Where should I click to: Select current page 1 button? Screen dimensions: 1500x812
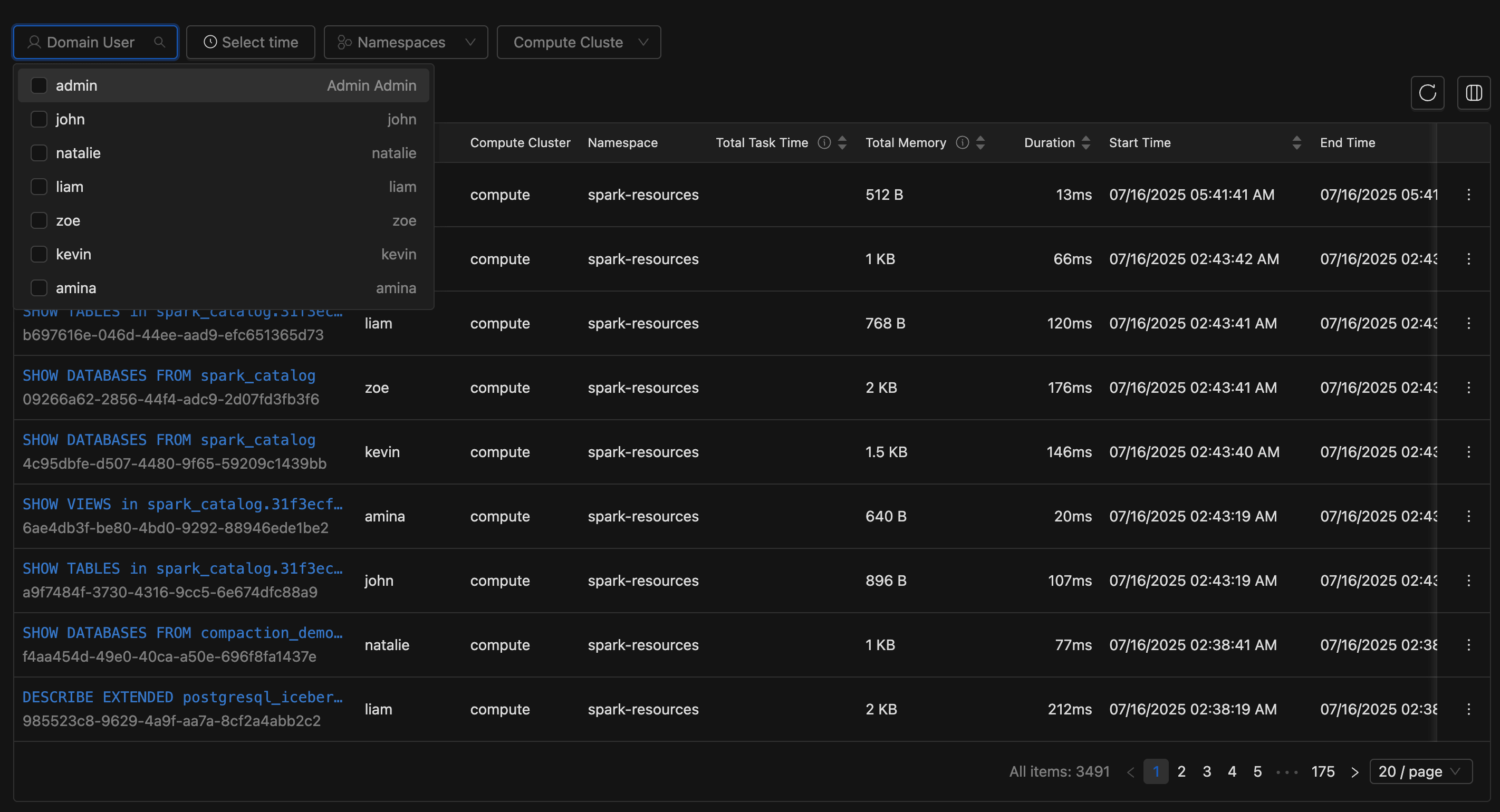pos(1156,772)
